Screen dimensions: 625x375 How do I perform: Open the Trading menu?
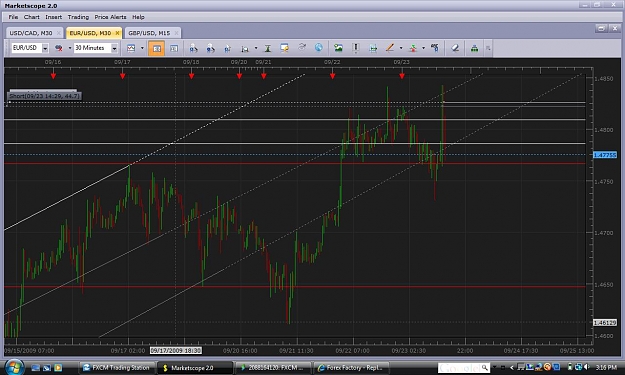pos(78,17)
